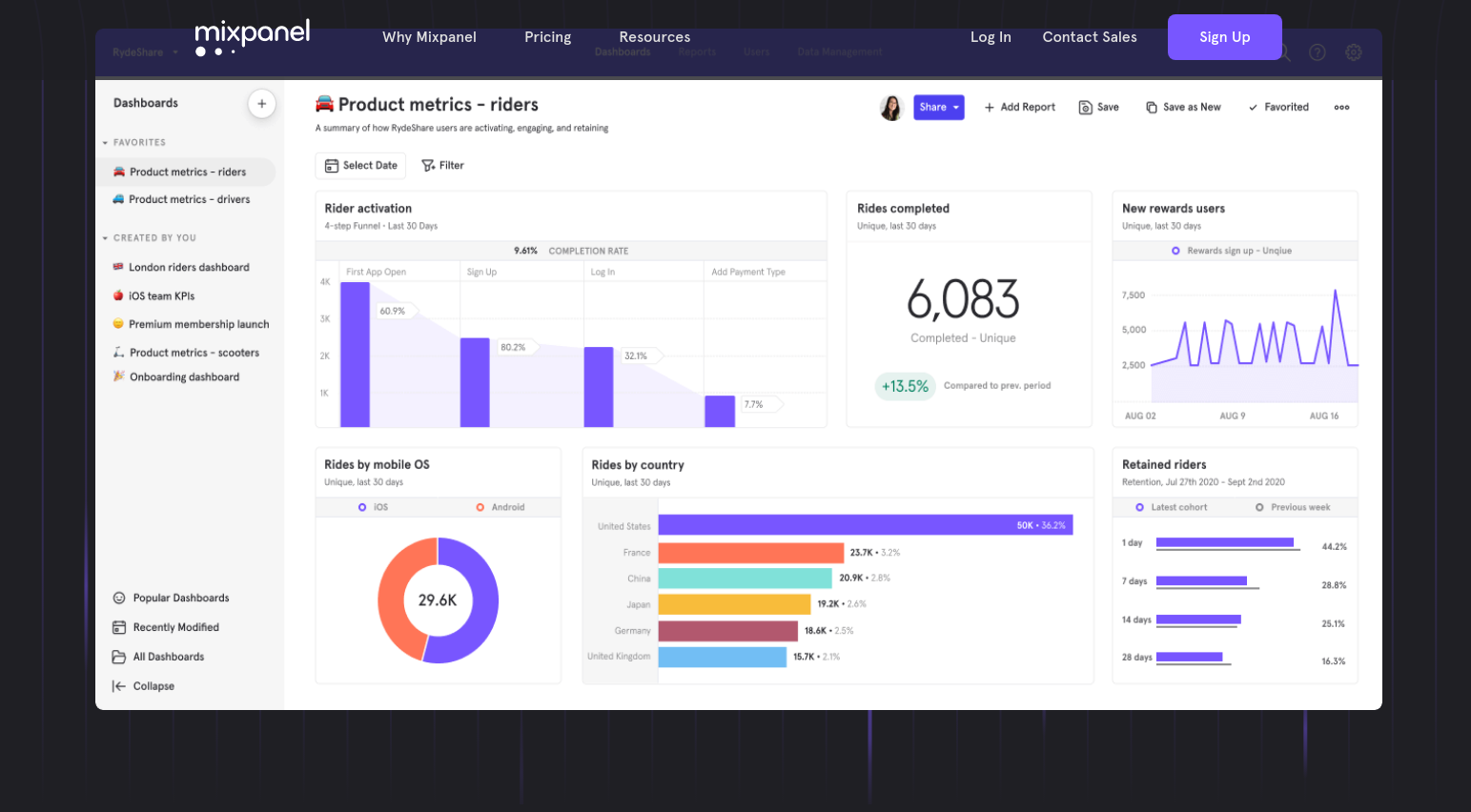Open the Resources menu item
1471x812 pixels.
[654, 37]
